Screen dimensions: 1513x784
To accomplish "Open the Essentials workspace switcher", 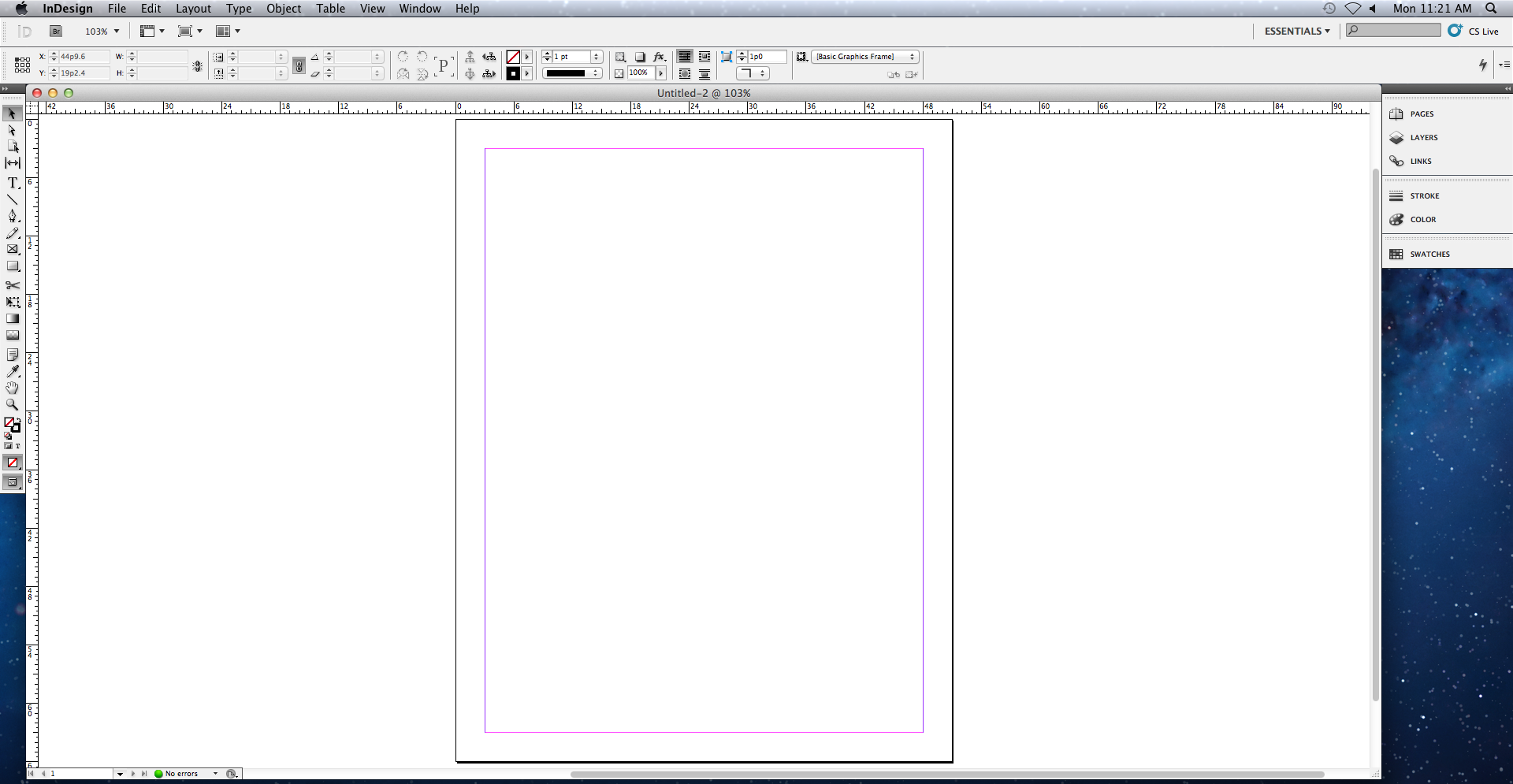I will point(1297,32).
